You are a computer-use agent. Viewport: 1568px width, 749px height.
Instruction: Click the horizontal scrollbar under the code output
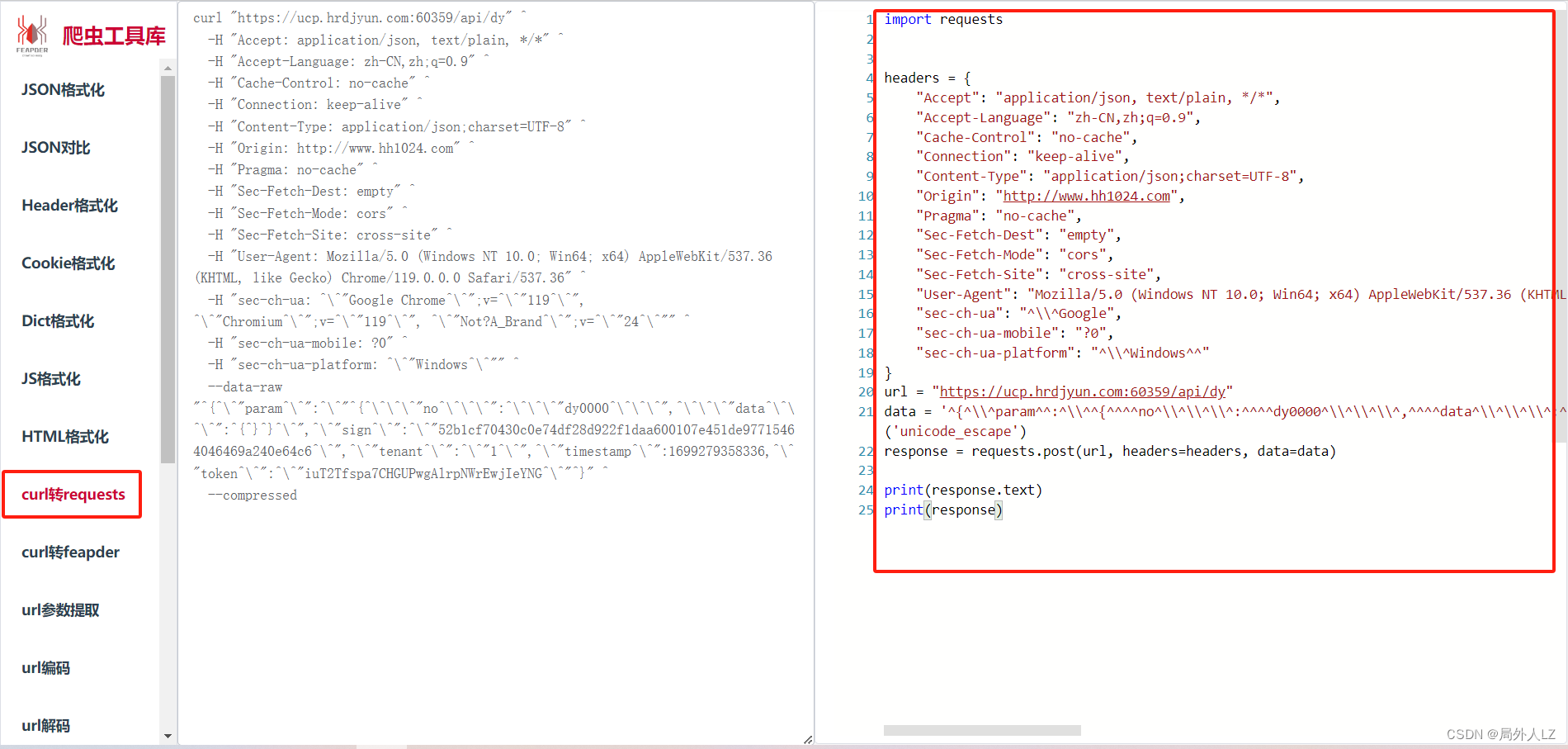(x=982, y=730)
